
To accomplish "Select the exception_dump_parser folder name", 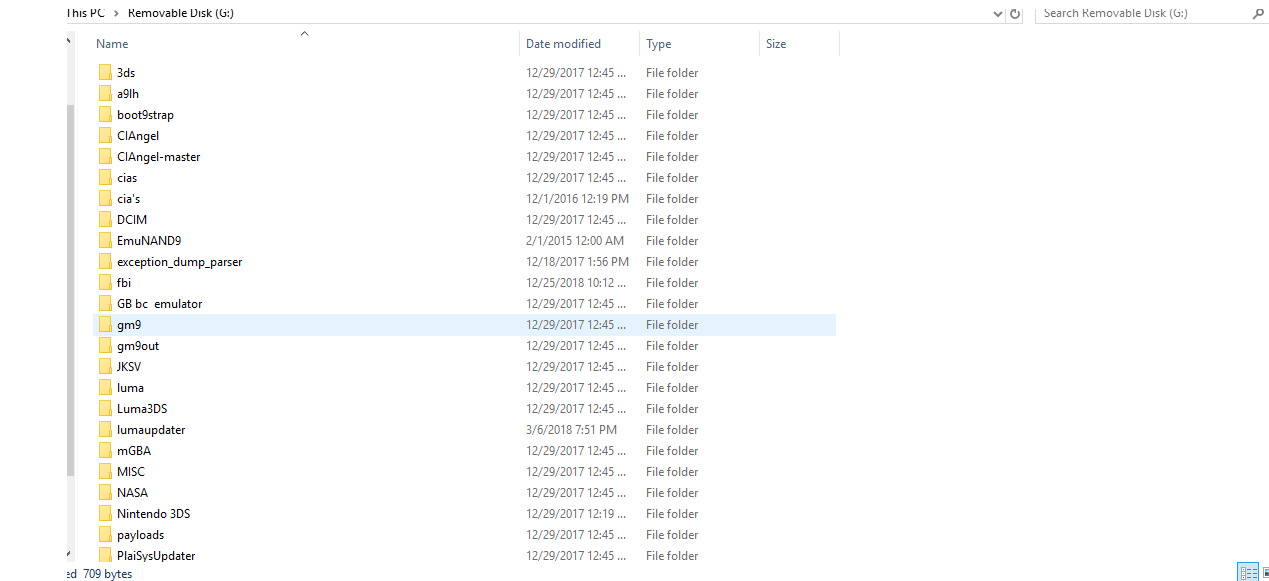I will 179,262.
